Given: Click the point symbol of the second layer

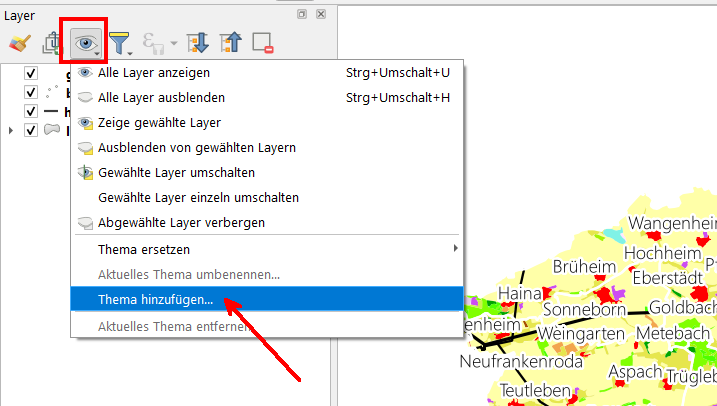Looking at the screenshot, I should coord(52,92).
